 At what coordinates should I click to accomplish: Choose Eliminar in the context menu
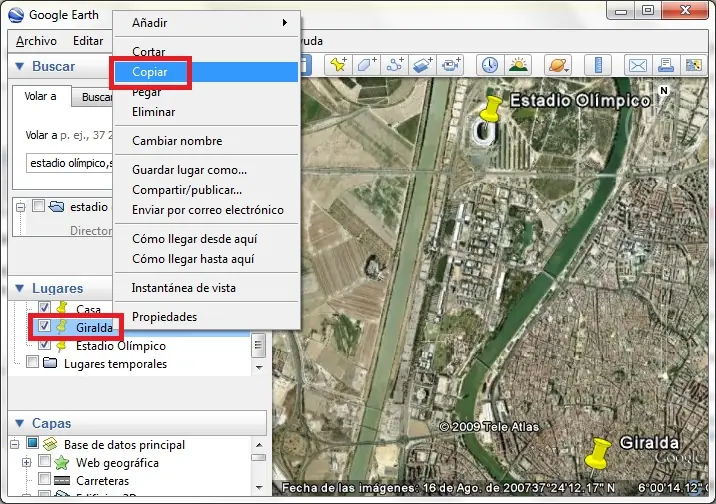(206, 112)
